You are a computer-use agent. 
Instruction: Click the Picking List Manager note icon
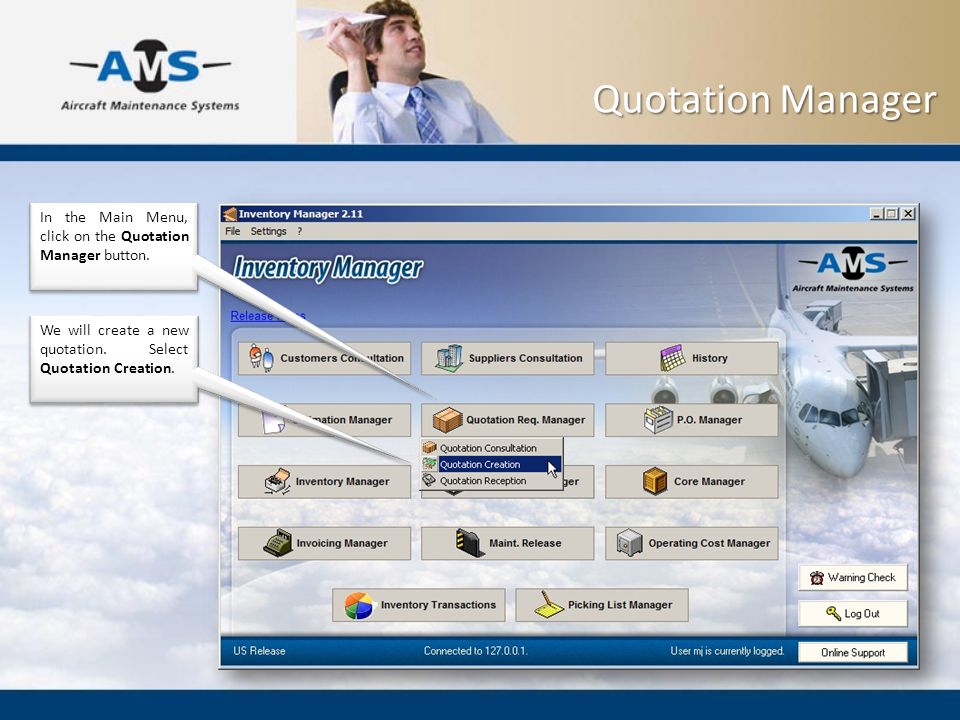(x=549, y=605)
